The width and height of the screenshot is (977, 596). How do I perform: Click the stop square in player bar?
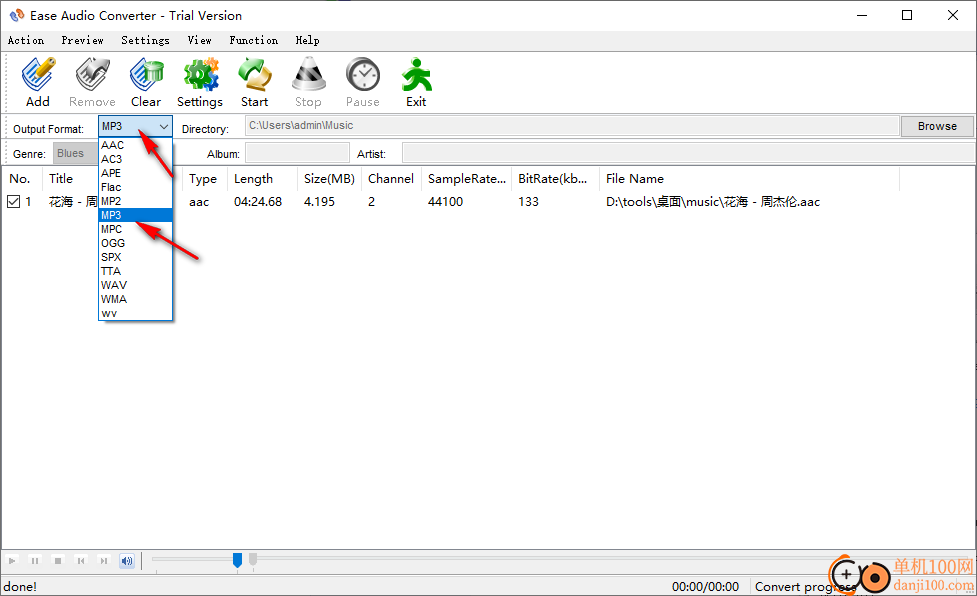(58, 561)
